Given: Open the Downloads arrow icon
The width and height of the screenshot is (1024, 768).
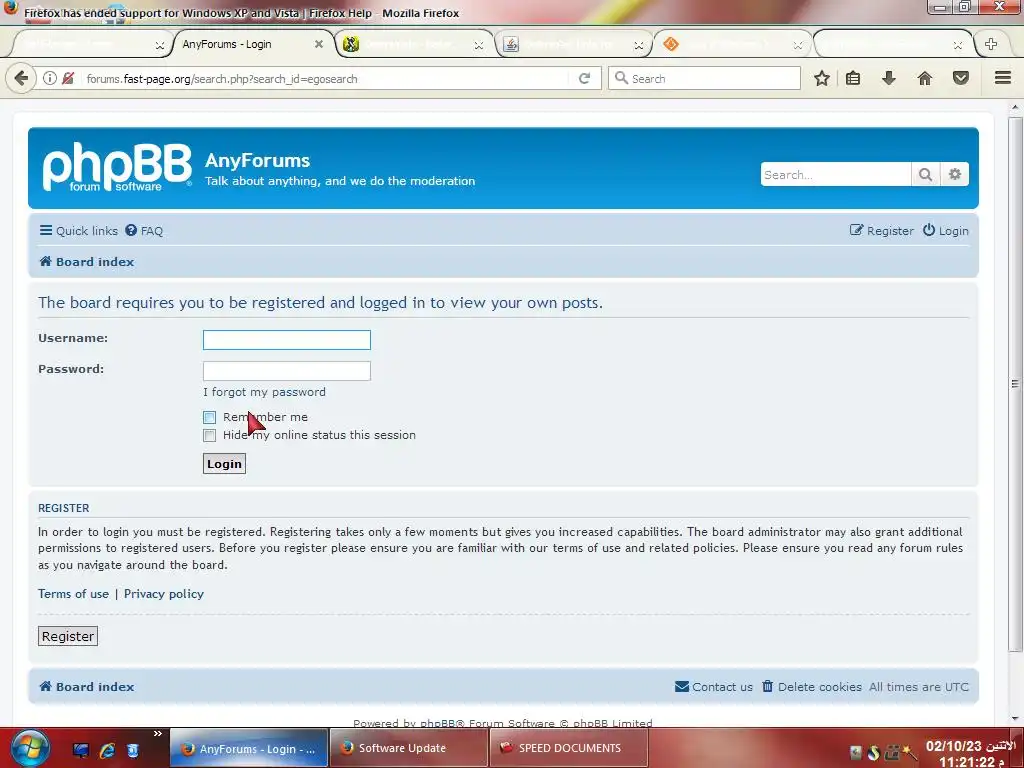Looking at the screenshot, I should tap(889, 78).
